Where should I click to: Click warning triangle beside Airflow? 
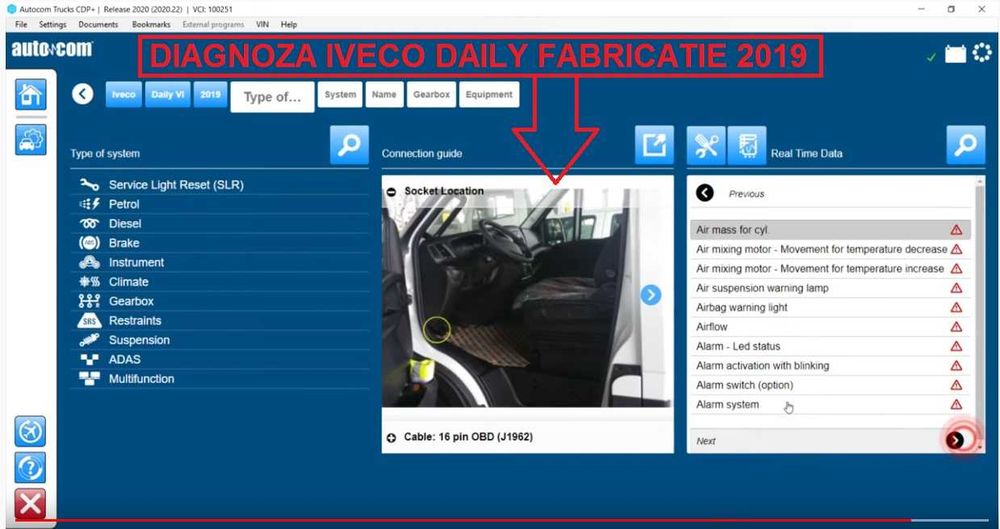[x=956, y=327]
